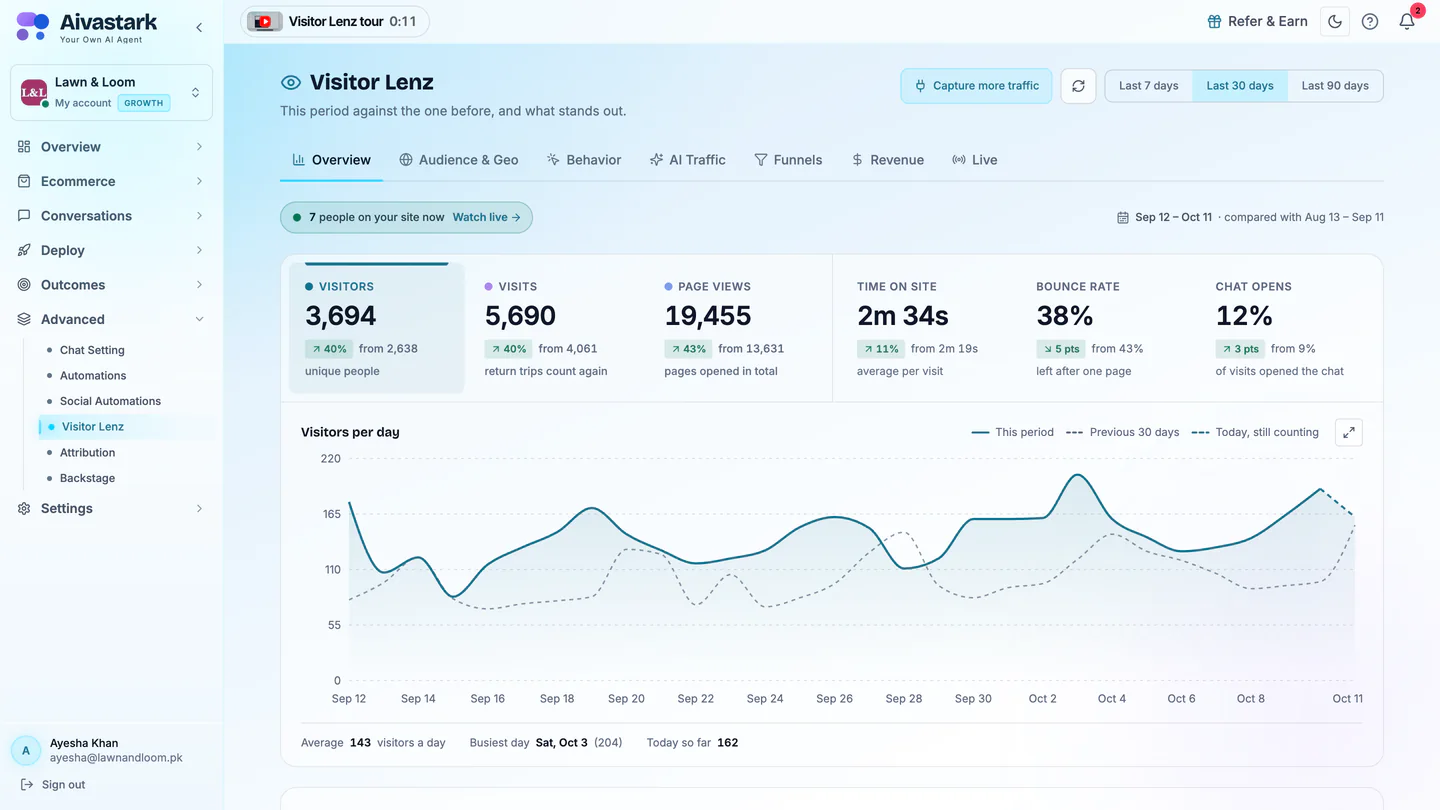Select Last 7 days range
Screen dimensions: 1440x810
[x=1148, y=86]
